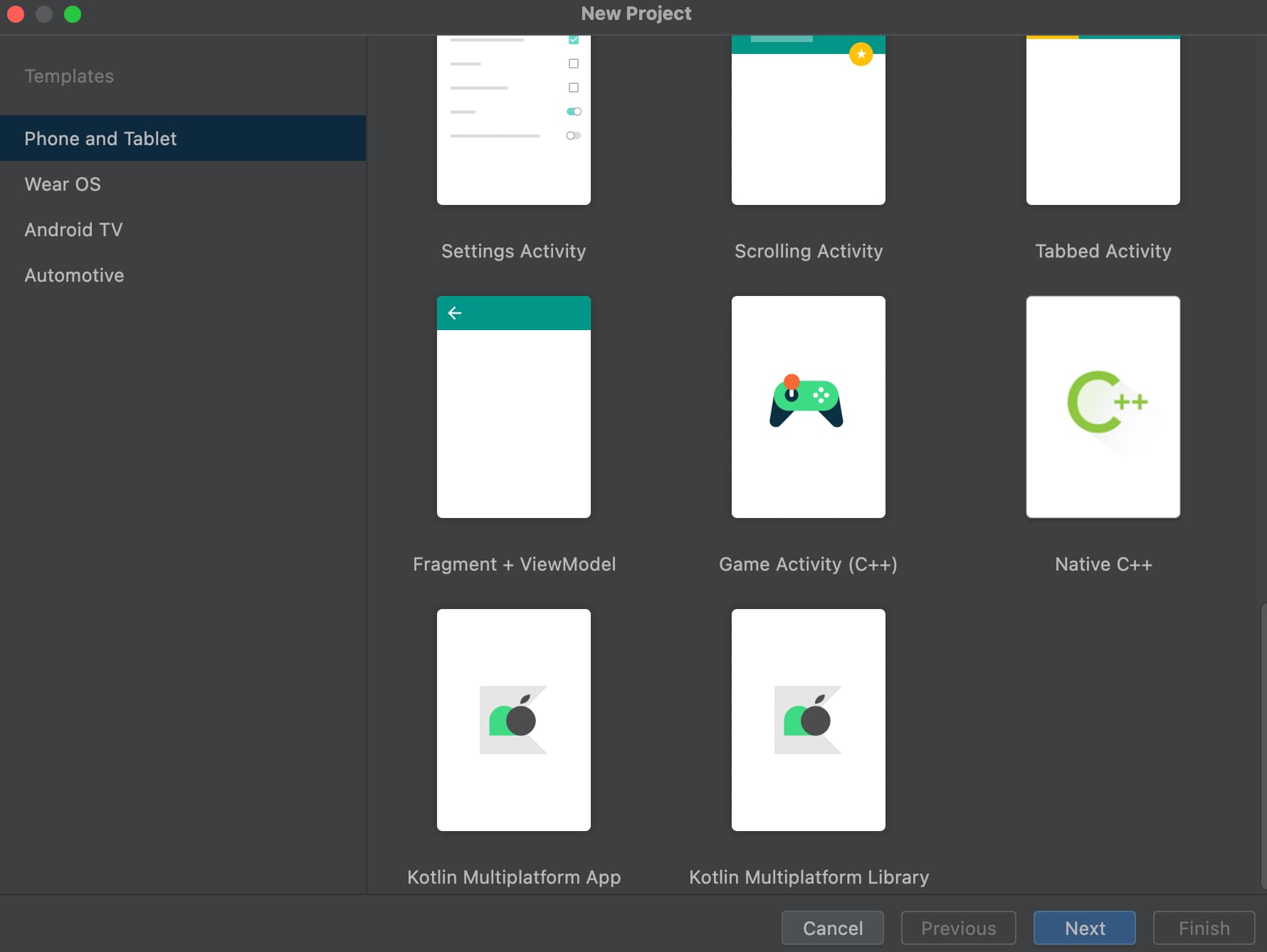Click the Next button
Image resolution: width=1267 pixels, height=952 pixels.
click(1085, 928)
